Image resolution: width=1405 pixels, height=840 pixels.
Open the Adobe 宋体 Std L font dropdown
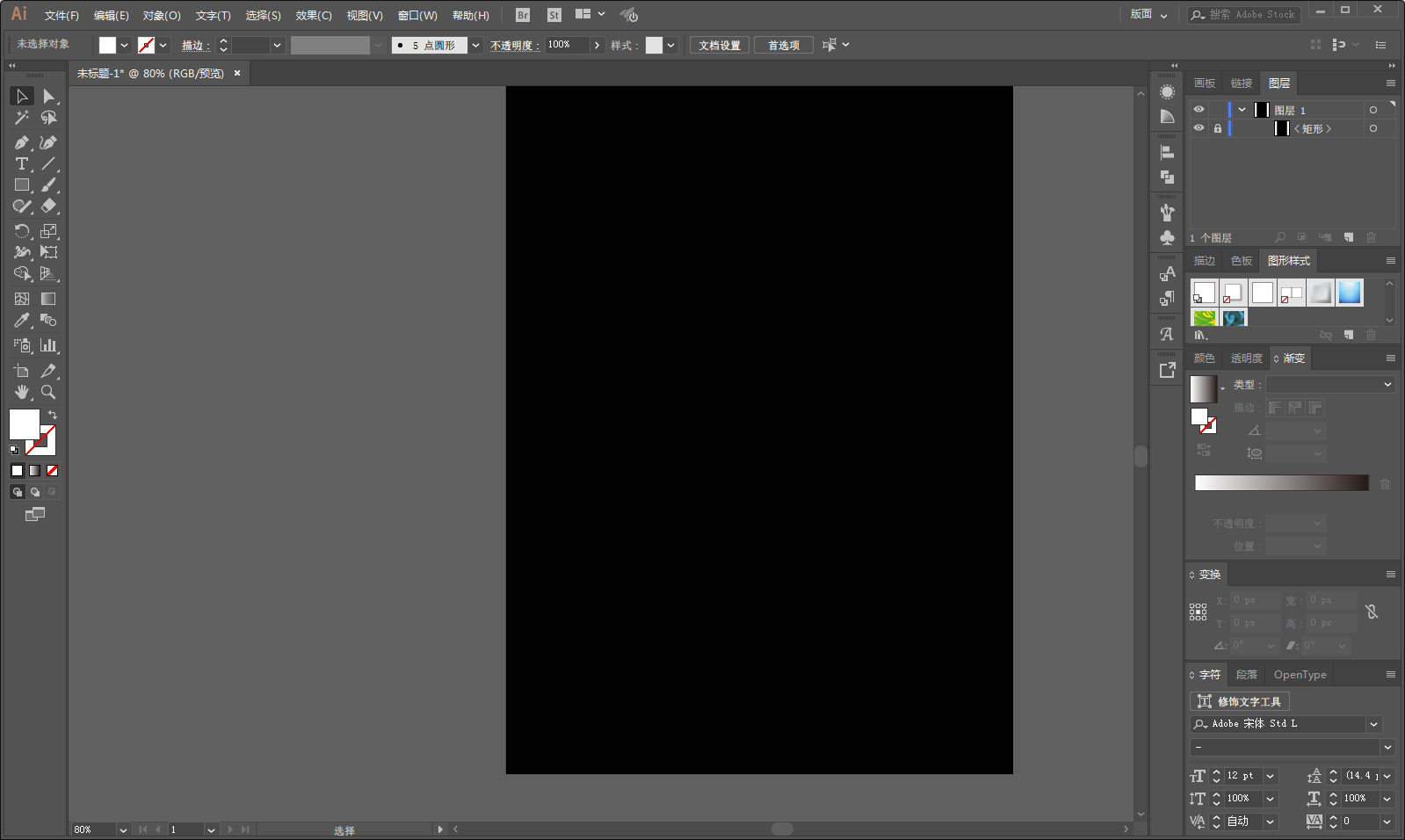click(x=1373, y=724)
